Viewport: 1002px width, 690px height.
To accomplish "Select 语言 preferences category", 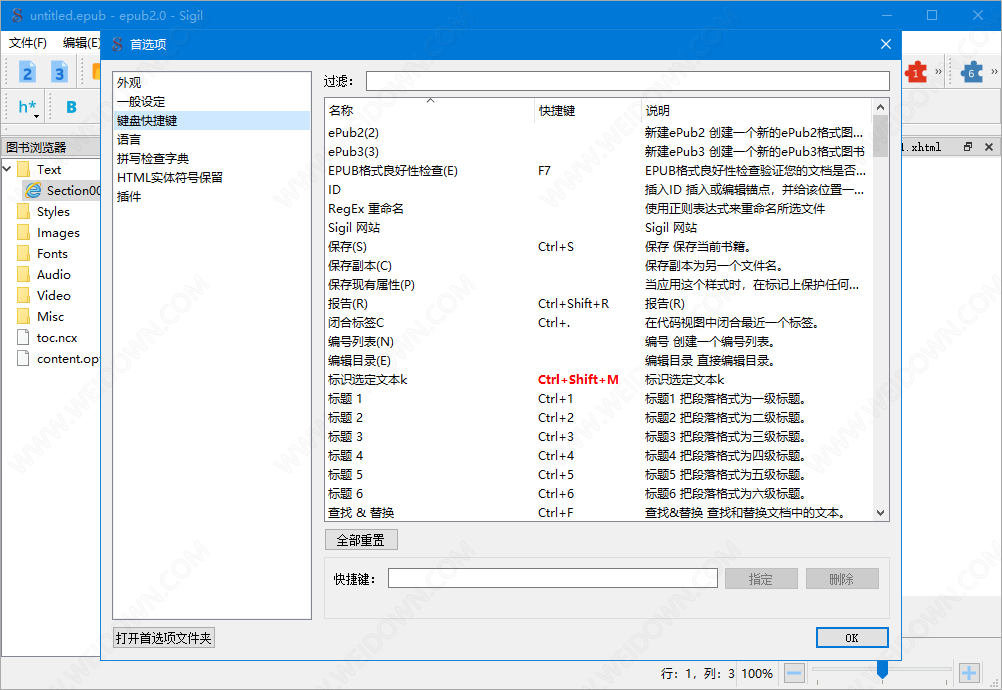I will [212, 139].
